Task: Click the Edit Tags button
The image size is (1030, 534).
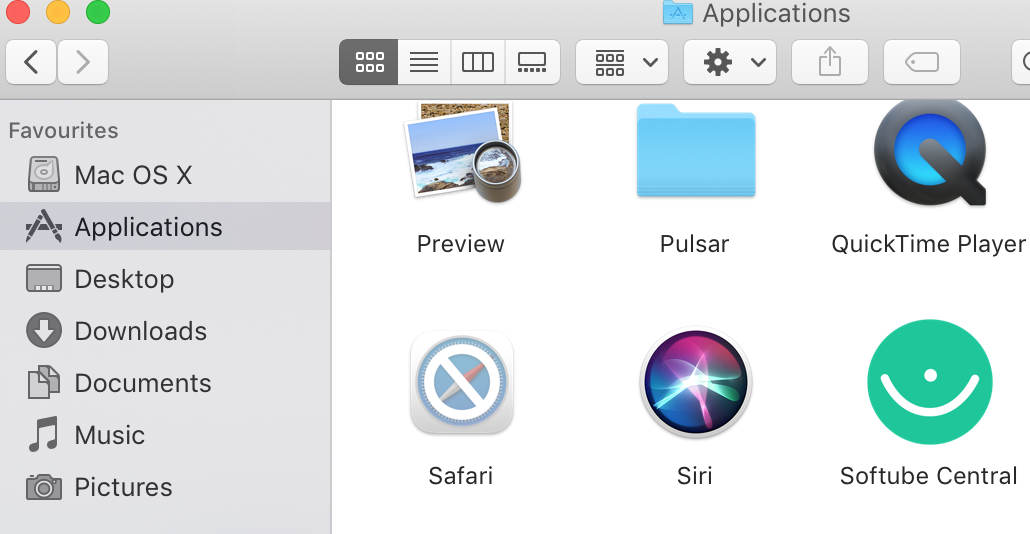Action: point(922,62)
